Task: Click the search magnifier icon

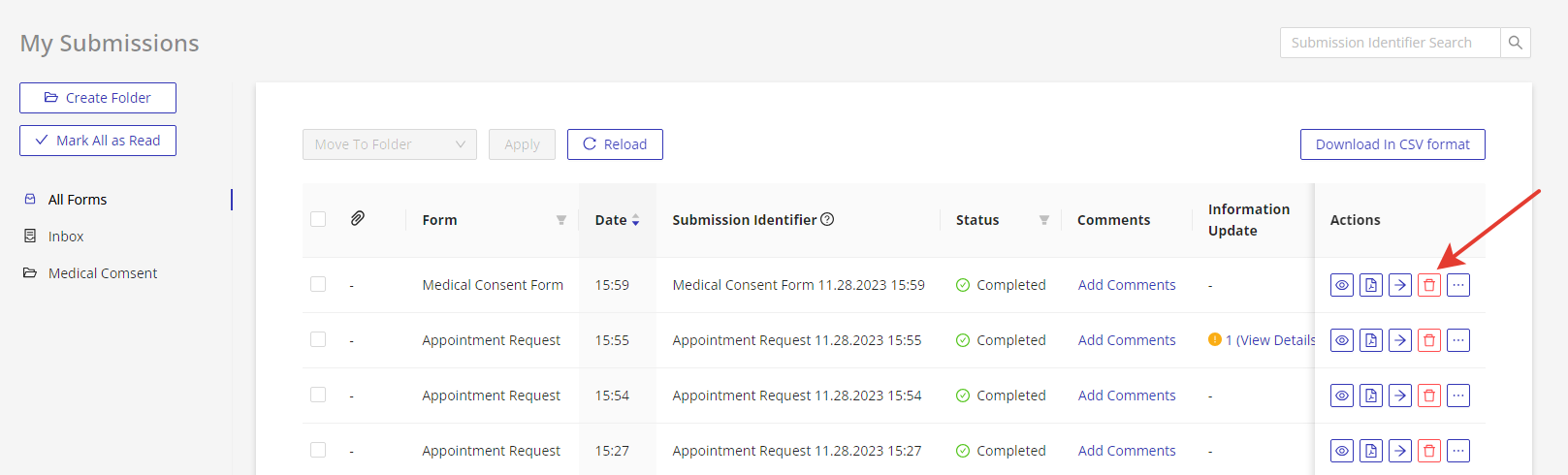Action: (x=1515, y=43)
